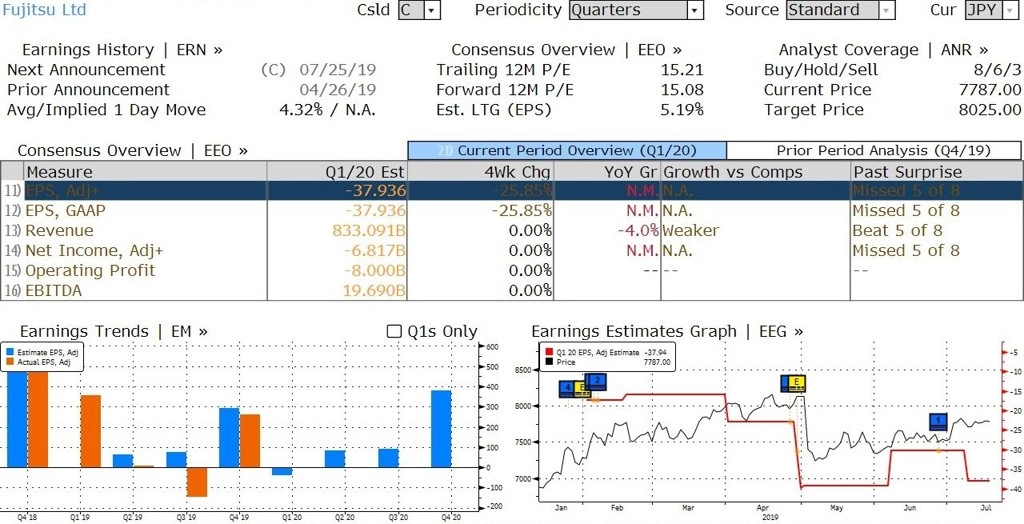
Task: Click the Q4'19 blue estimate bar
Action: [229, 438]
